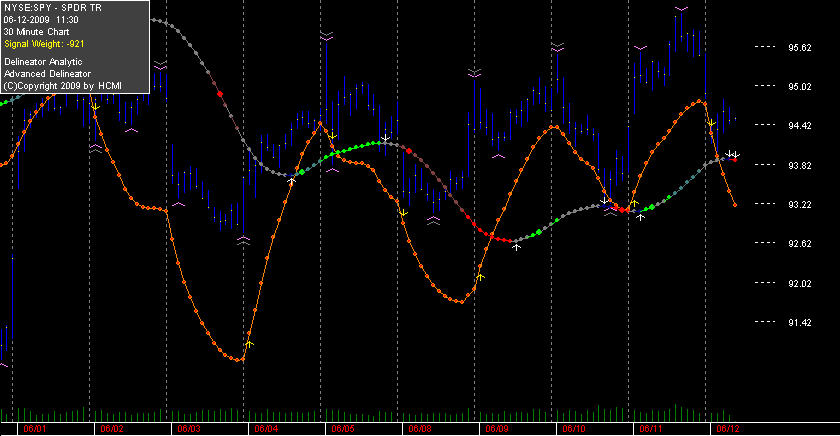Click the NYSE:SPY - SPDR TR title
840x436 pixels.
(x=52, y=8)
